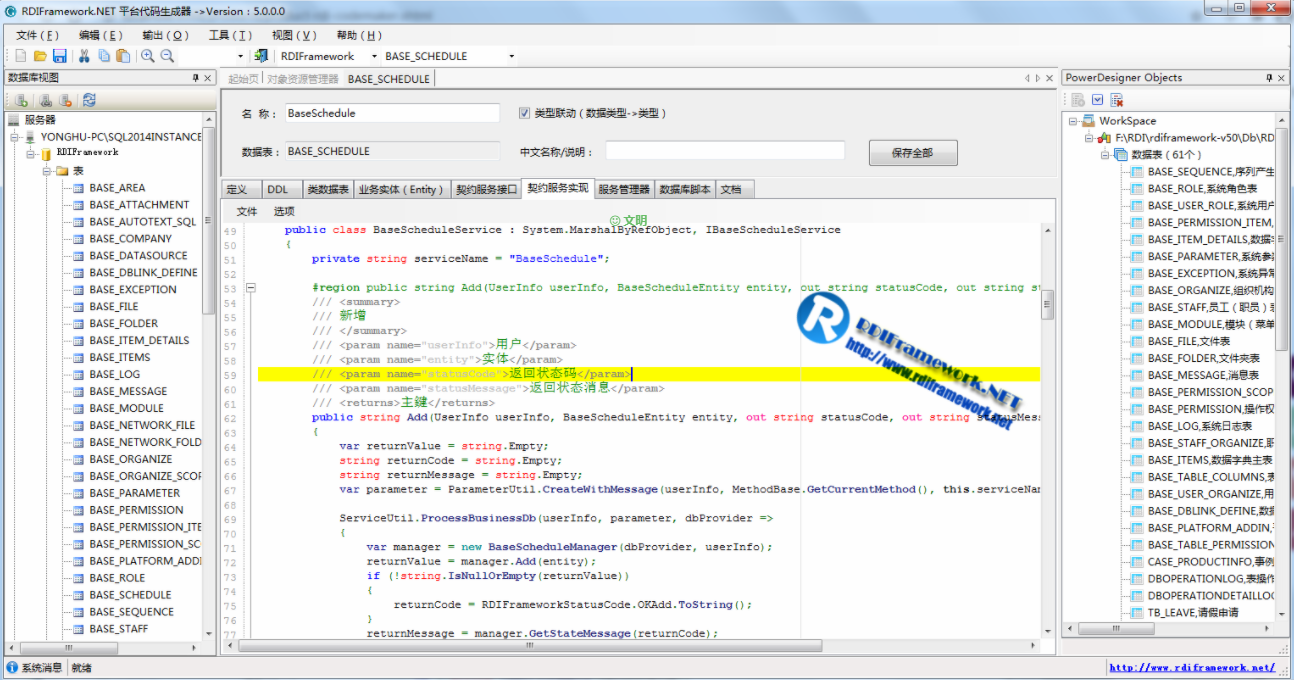This screenshot has width=1294, height=680.
Task: Click the delete table icon with red X
Action: (1117, 100)
